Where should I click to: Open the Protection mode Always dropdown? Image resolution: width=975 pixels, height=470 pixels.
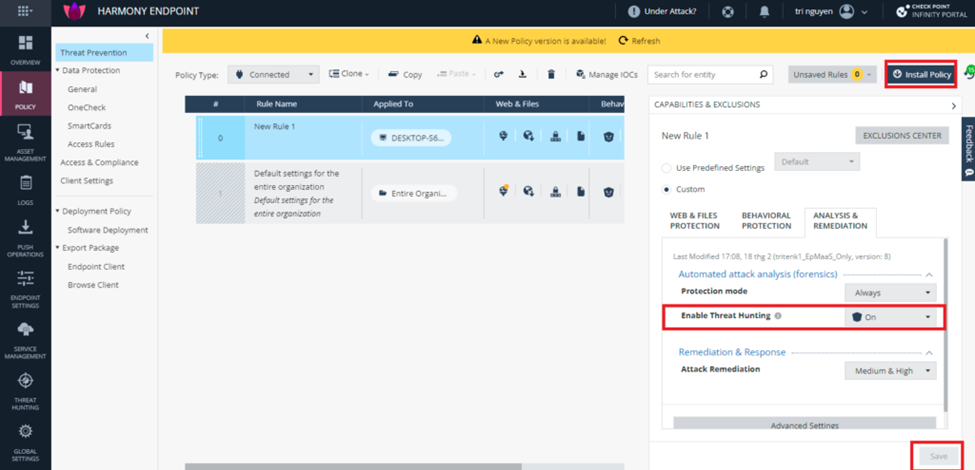tap(890, 292)
